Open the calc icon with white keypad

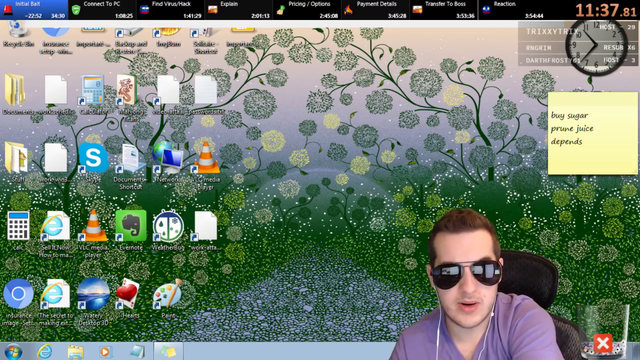18,229
